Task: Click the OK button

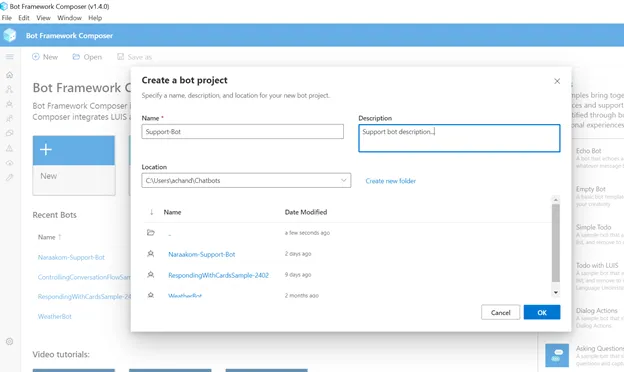Action: click(x=542, y=312)
